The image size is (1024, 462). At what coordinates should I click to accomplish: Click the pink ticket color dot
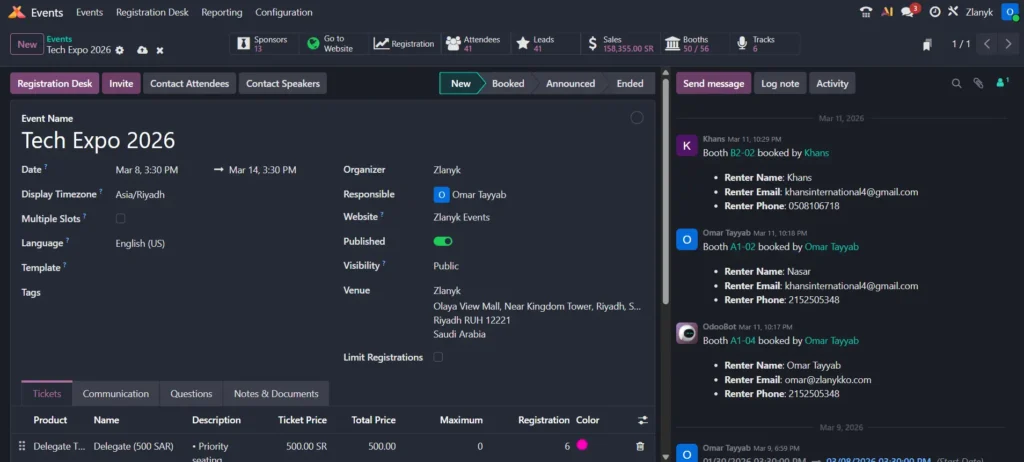[x=582, y=445]
